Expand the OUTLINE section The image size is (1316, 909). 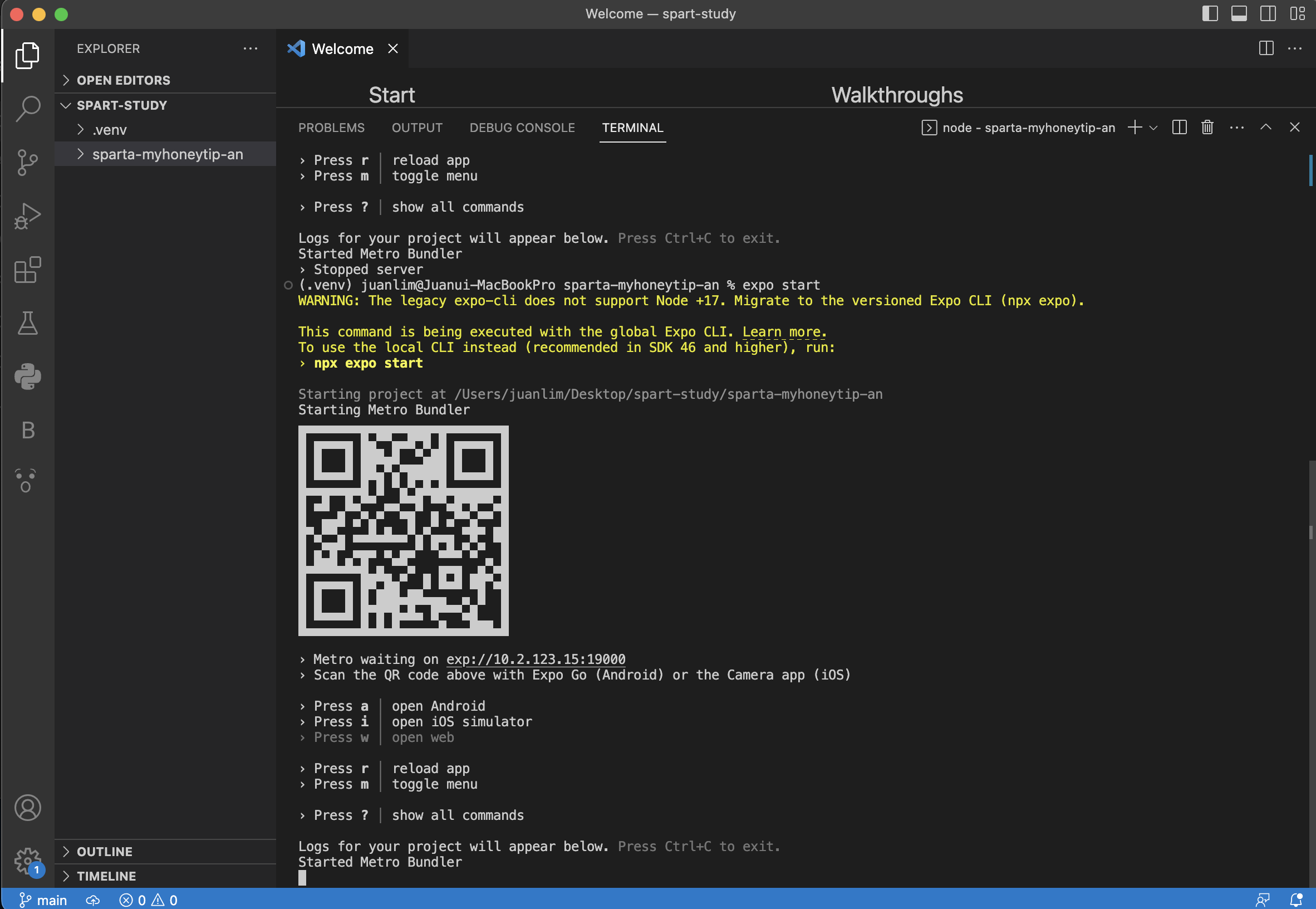pyautogui.click(x=165, y=852)
